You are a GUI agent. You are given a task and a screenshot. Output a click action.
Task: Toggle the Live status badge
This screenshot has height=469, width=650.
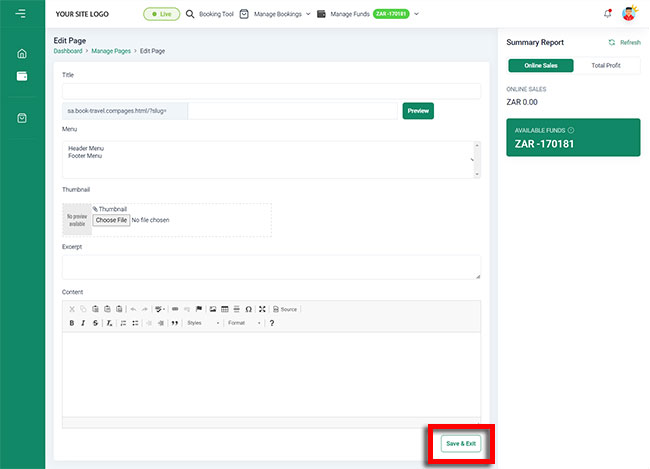pyautogui.click(x=161, y=14)
